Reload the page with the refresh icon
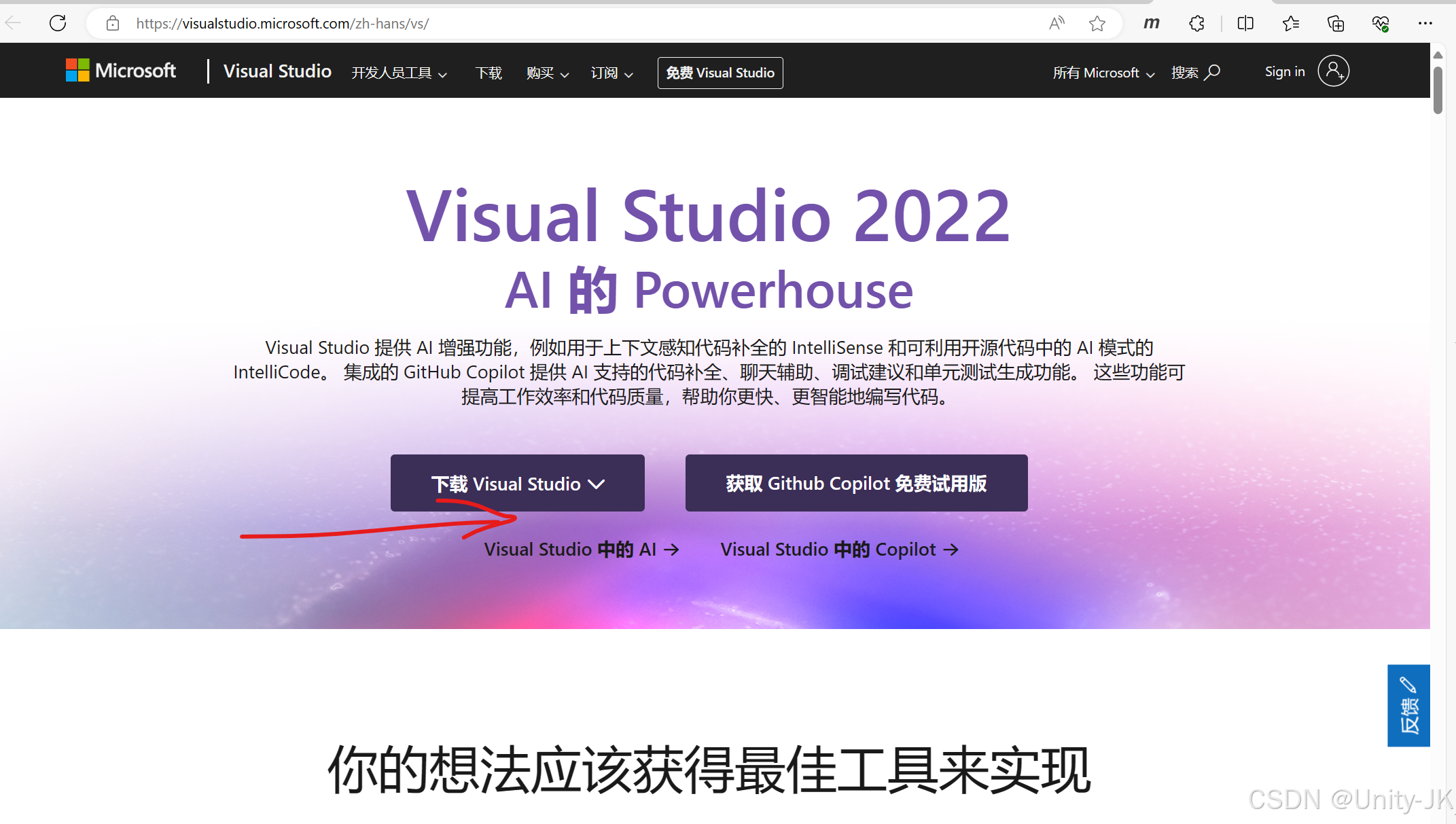Image resolution: width=1456 pixels, height=824 pixels. [58, 23]
